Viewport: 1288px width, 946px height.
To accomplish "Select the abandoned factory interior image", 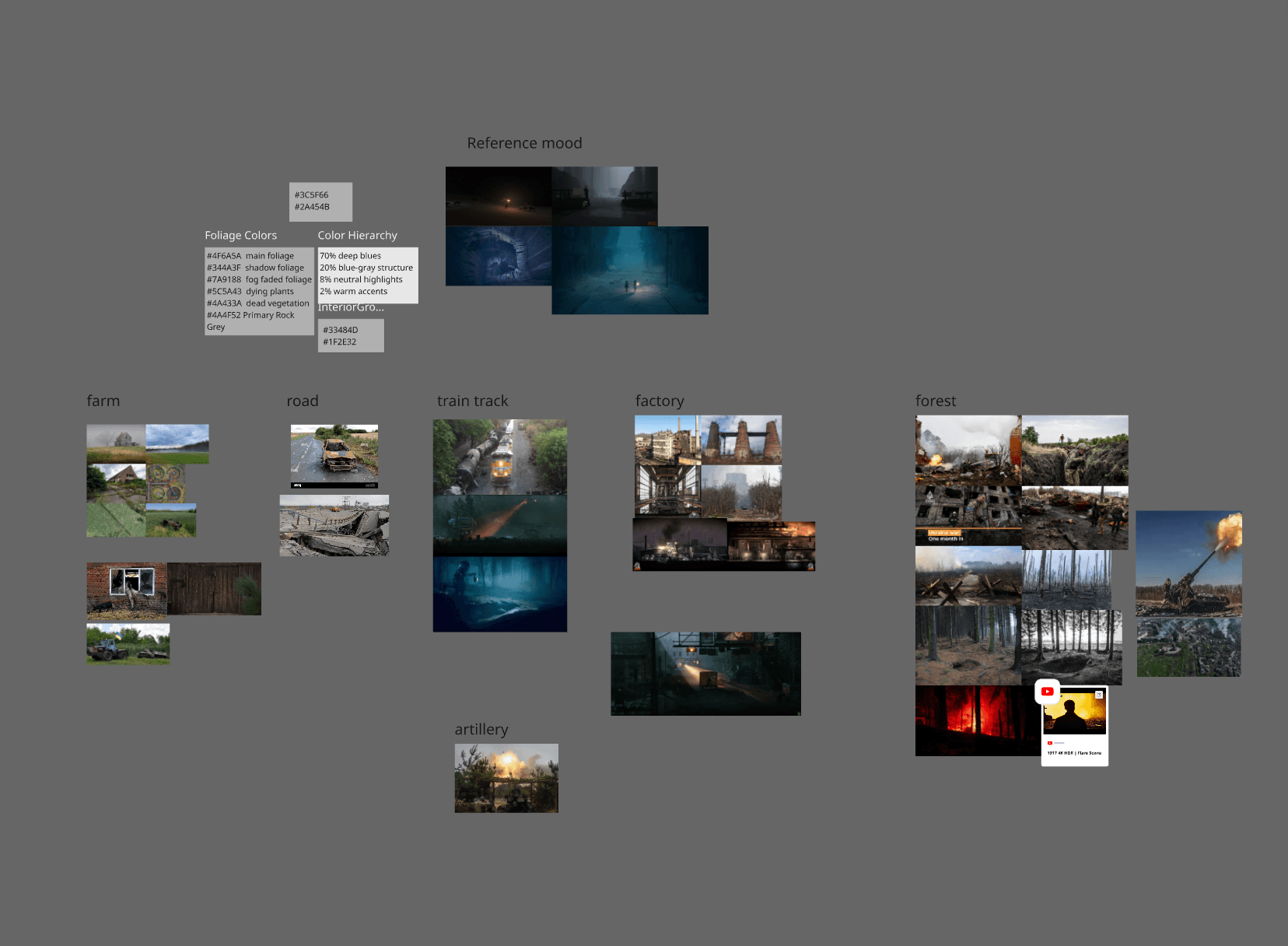I will [668, 490].
